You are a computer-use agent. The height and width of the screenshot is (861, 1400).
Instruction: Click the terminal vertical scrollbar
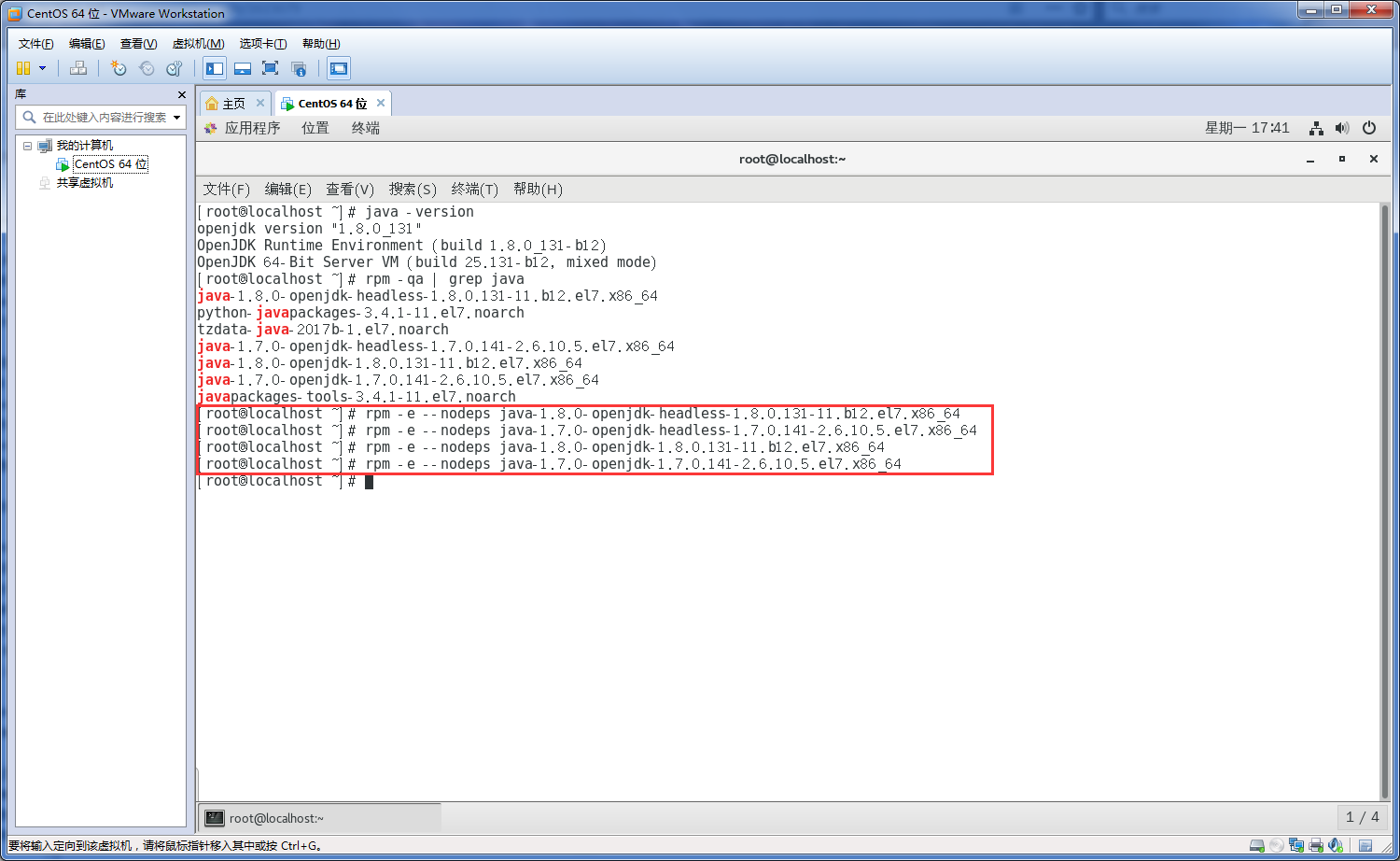pos(1385,501)
